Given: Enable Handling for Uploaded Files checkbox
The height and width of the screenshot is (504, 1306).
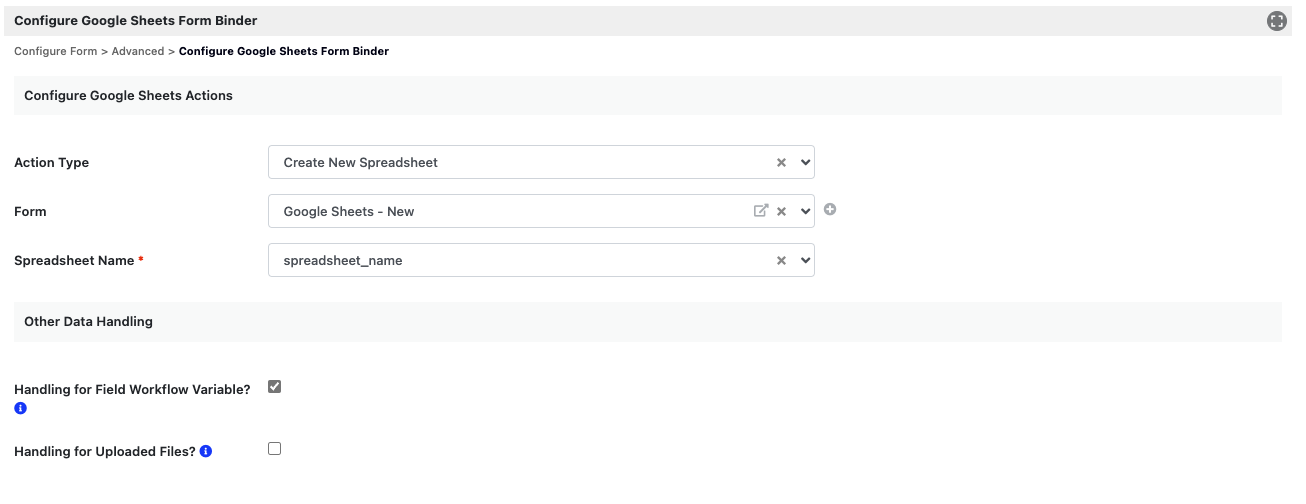Looking at the screenshot, I should pos(275,449).
